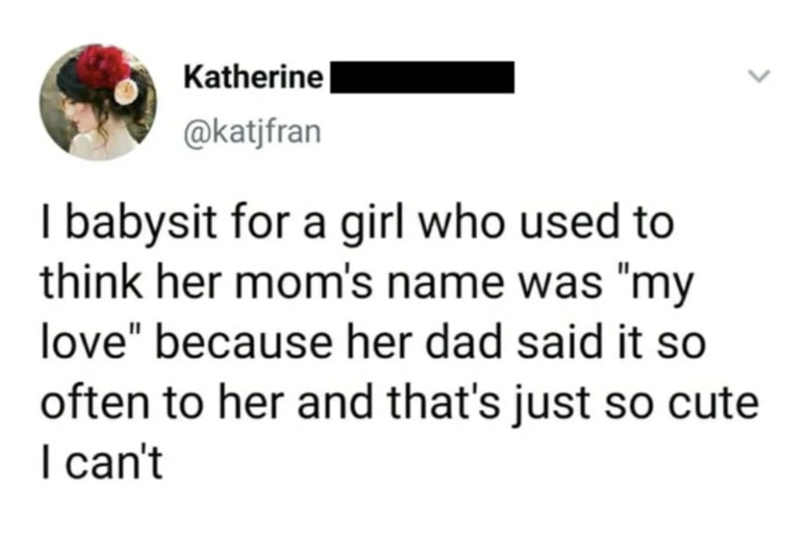This screenshot has width=800, height=543.
Task: Open the tweet options chevron menu
Action: pos(760,75)
